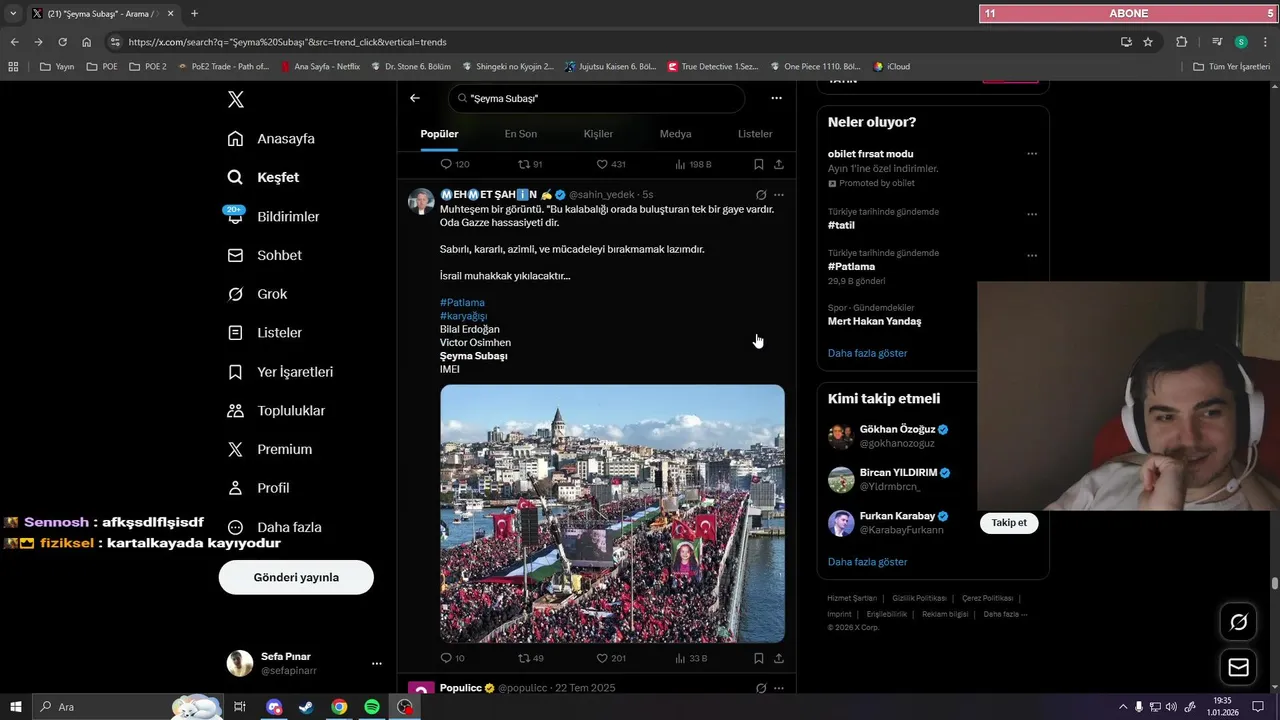Share the Mehmet Şahin post
This screenshot has height=720, width=1280.
click(779, 658)
